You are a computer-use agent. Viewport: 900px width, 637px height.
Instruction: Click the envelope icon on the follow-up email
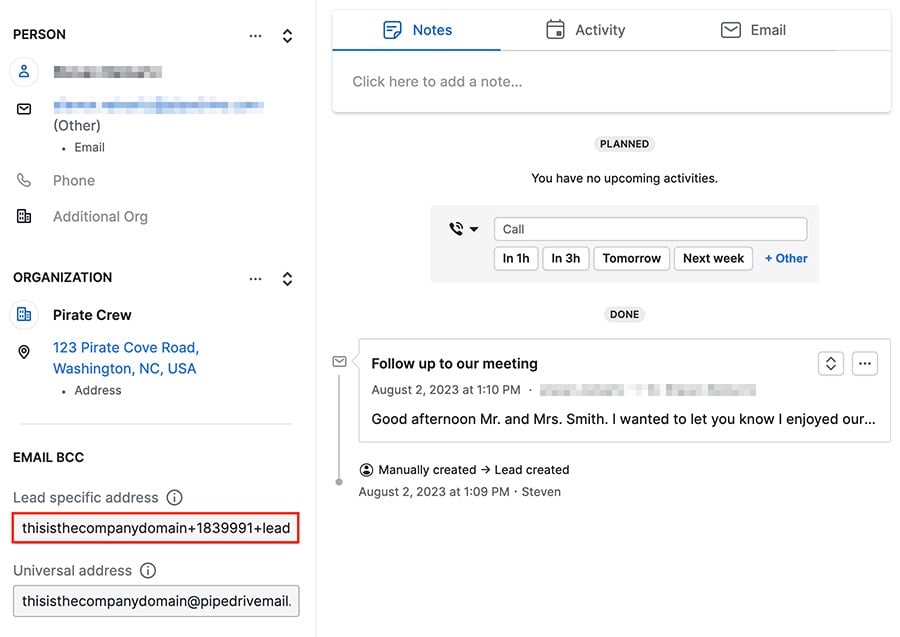(x=340, y=362)
